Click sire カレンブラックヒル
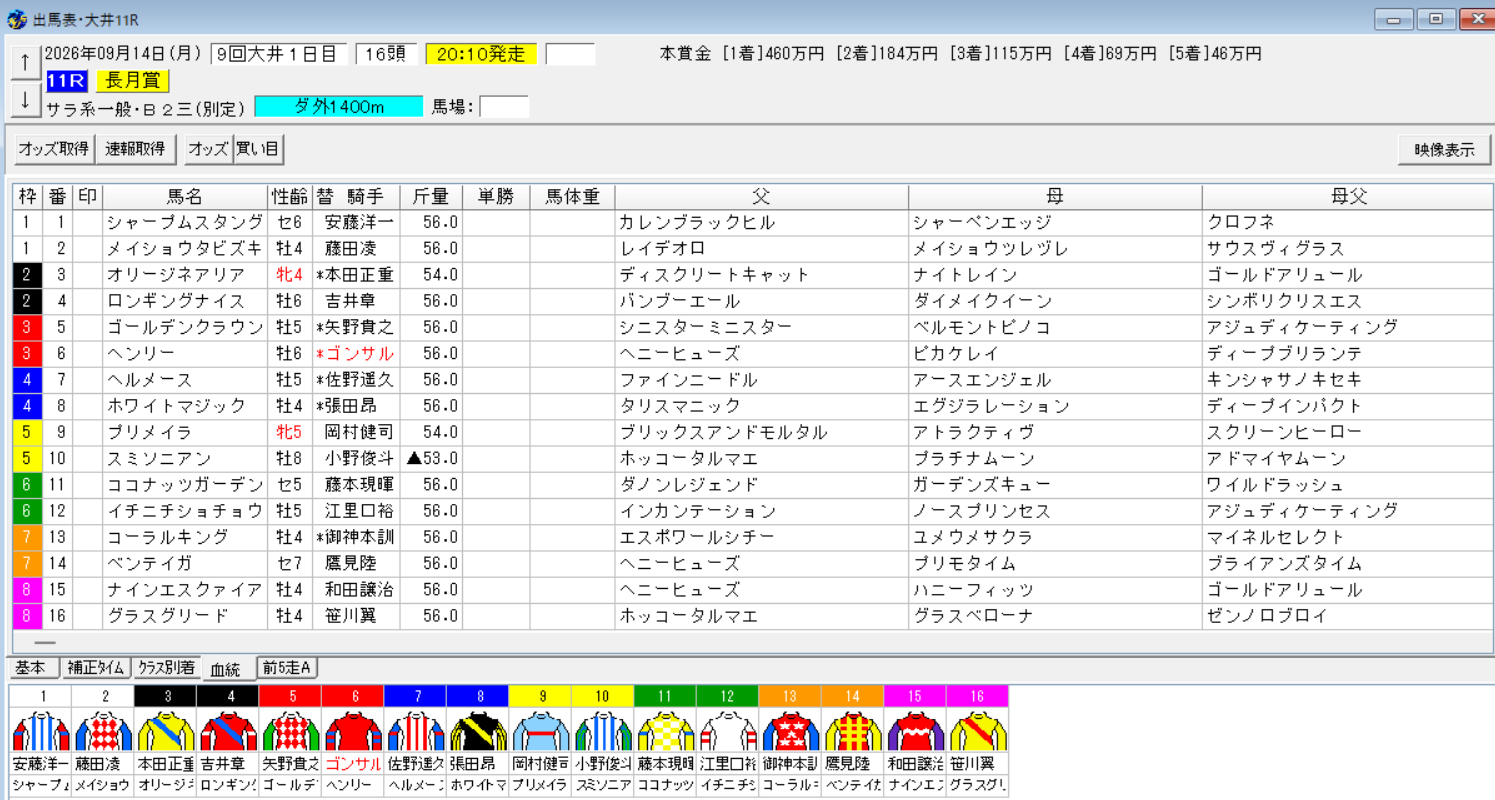 coord(697,223)
